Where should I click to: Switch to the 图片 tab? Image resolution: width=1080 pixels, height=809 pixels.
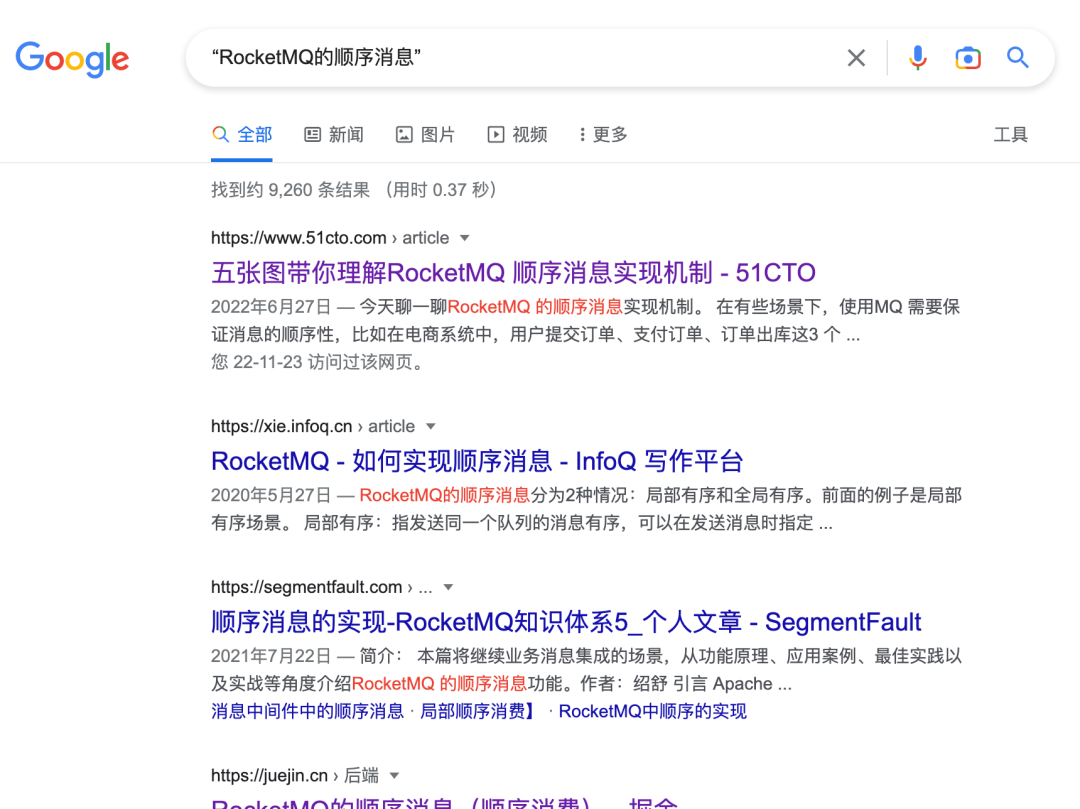click(x=425, y=134)
